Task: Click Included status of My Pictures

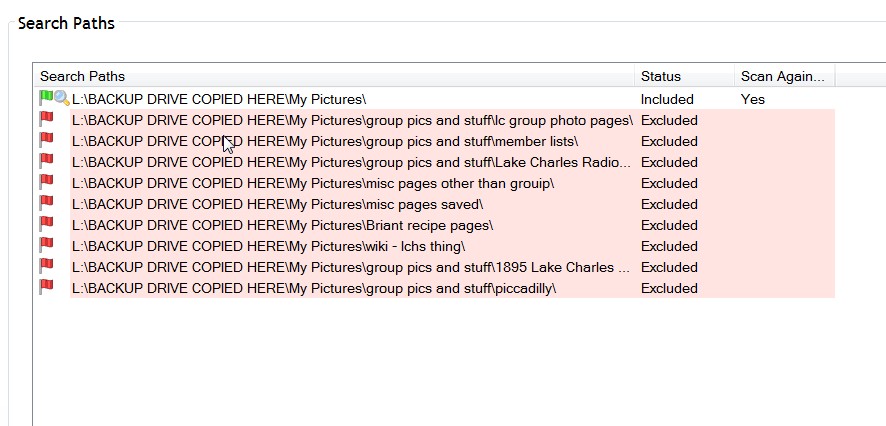Action: click(667, 99)
